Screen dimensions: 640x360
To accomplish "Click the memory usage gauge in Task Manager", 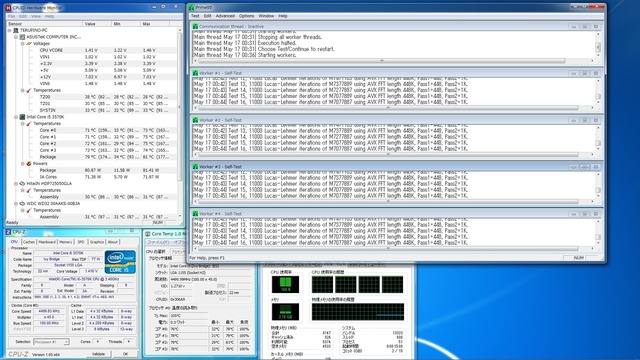I will coord(285,312).
